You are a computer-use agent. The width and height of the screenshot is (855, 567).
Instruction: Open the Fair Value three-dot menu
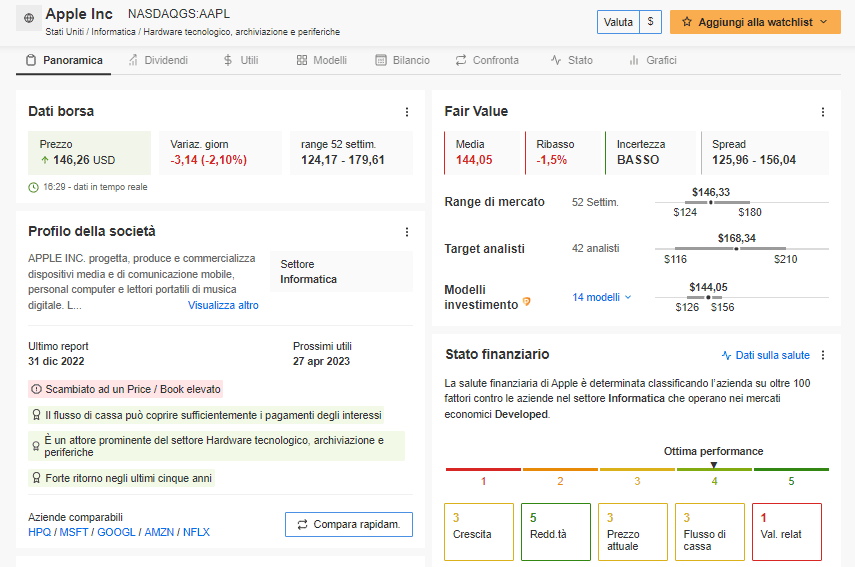[x=823, y=112]
